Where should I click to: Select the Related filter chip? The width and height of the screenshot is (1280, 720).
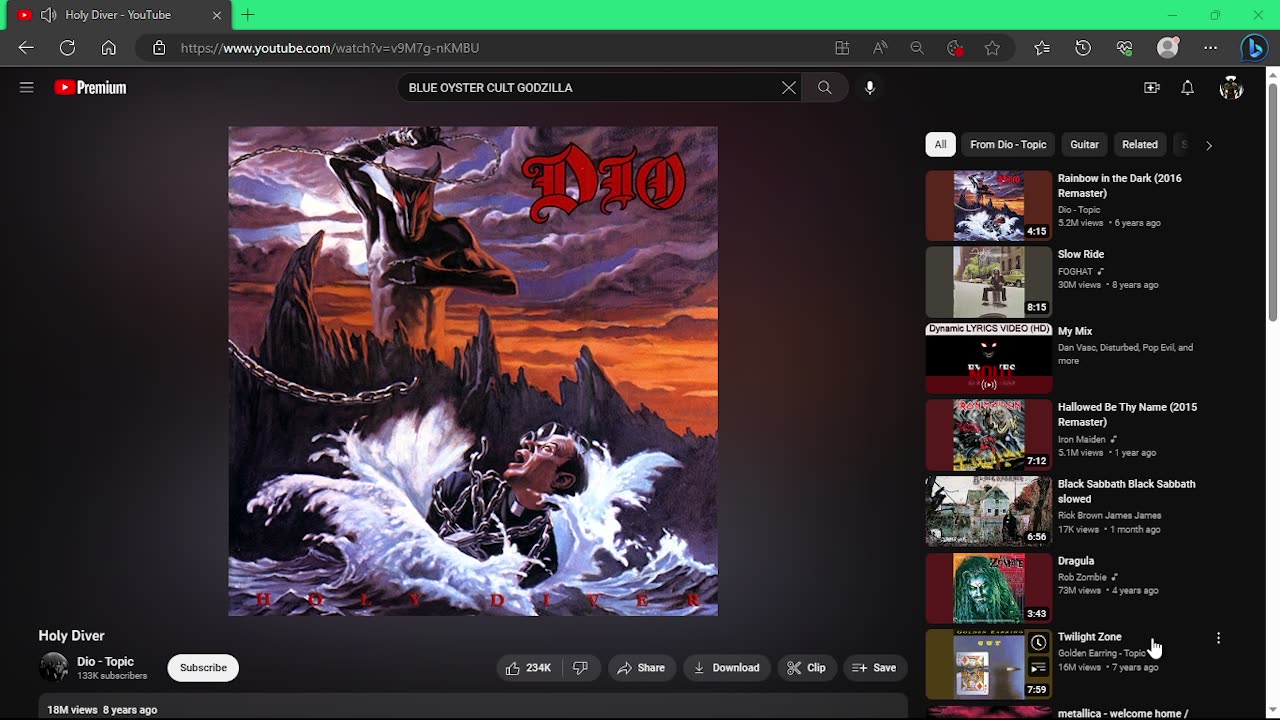coord(1139,145)
